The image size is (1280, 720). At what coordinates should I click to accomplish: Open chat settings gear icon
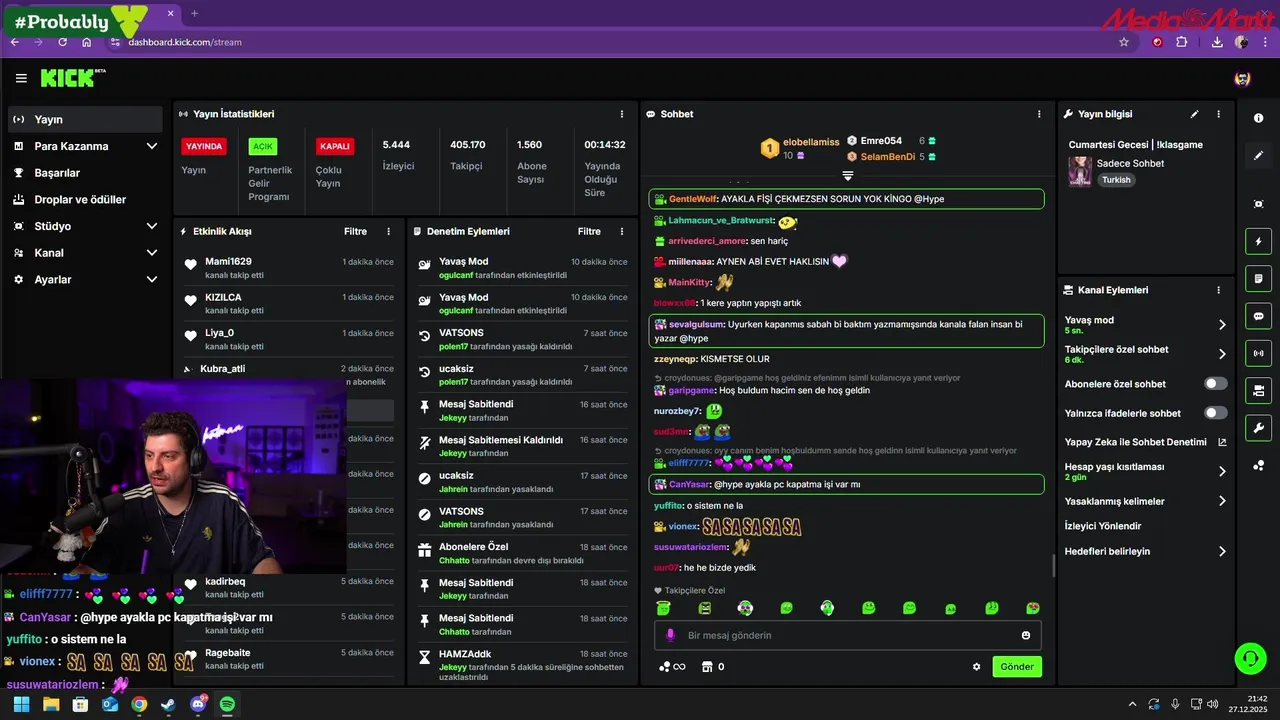977,667
